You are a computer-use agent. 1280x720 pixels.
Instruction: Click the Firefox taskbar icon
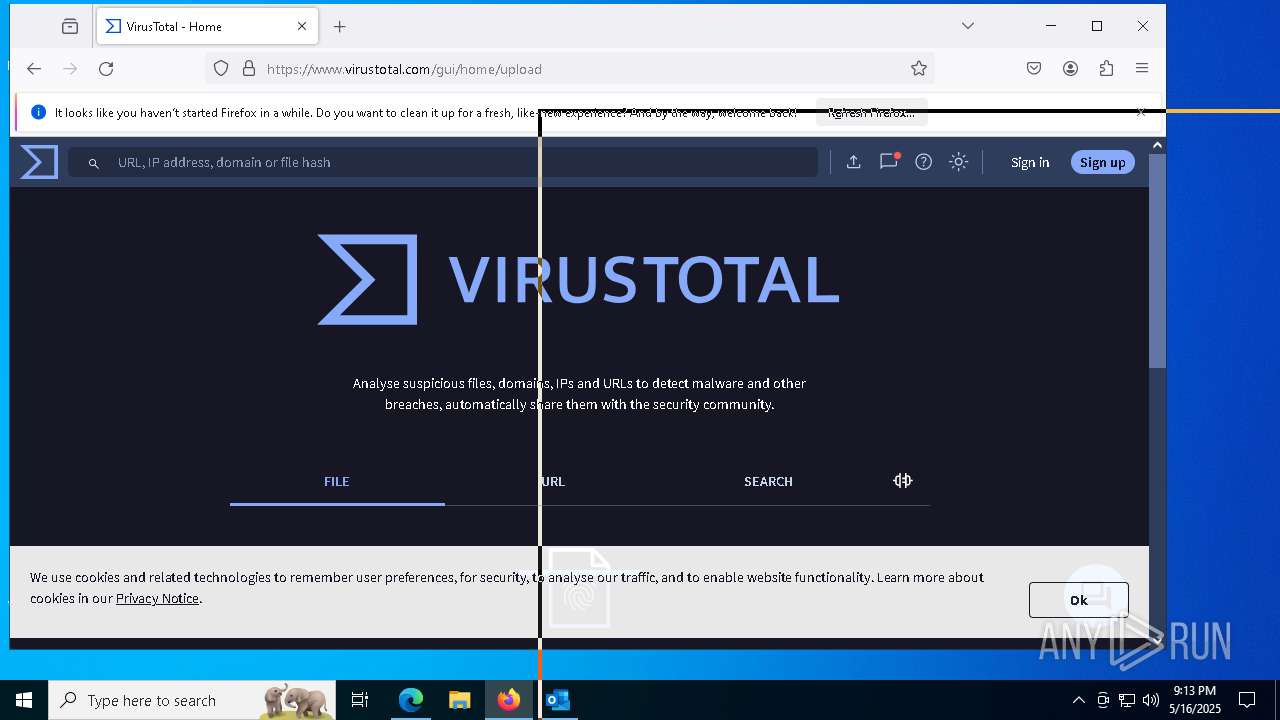(x=509, y=700)
